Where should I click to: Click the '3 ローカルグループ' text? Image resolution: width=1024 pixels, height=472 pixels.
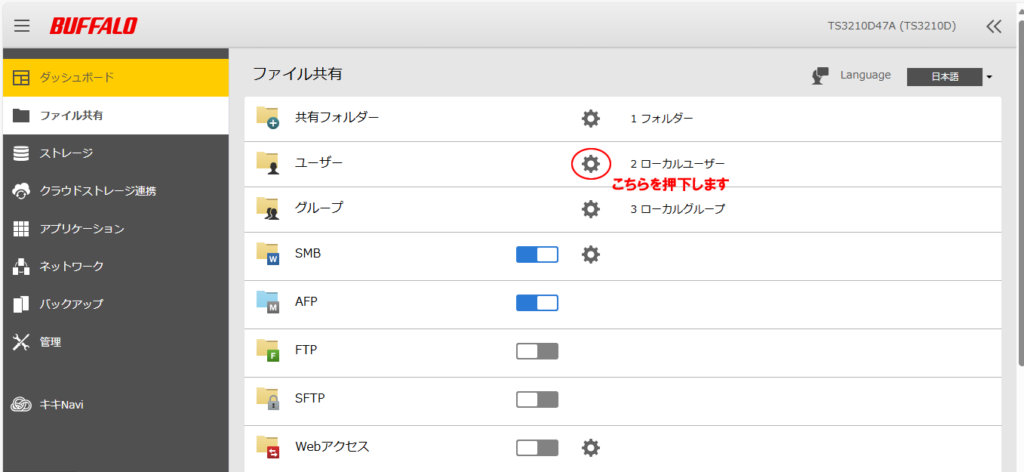click(x=678, y=210)
